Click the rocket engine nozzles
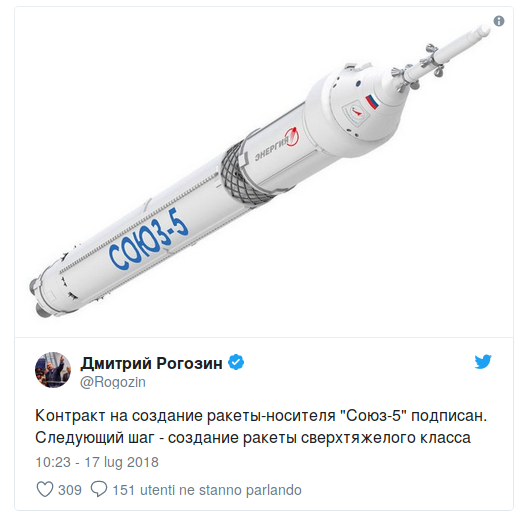 pyautogui.click(x=40, y=296)
